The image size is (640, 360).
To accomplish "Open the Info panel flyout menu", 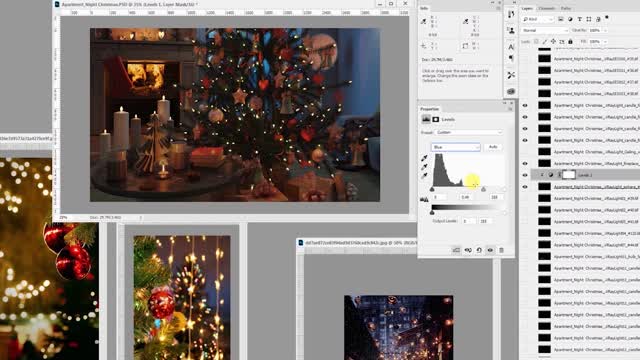I will tap(498, 8).
